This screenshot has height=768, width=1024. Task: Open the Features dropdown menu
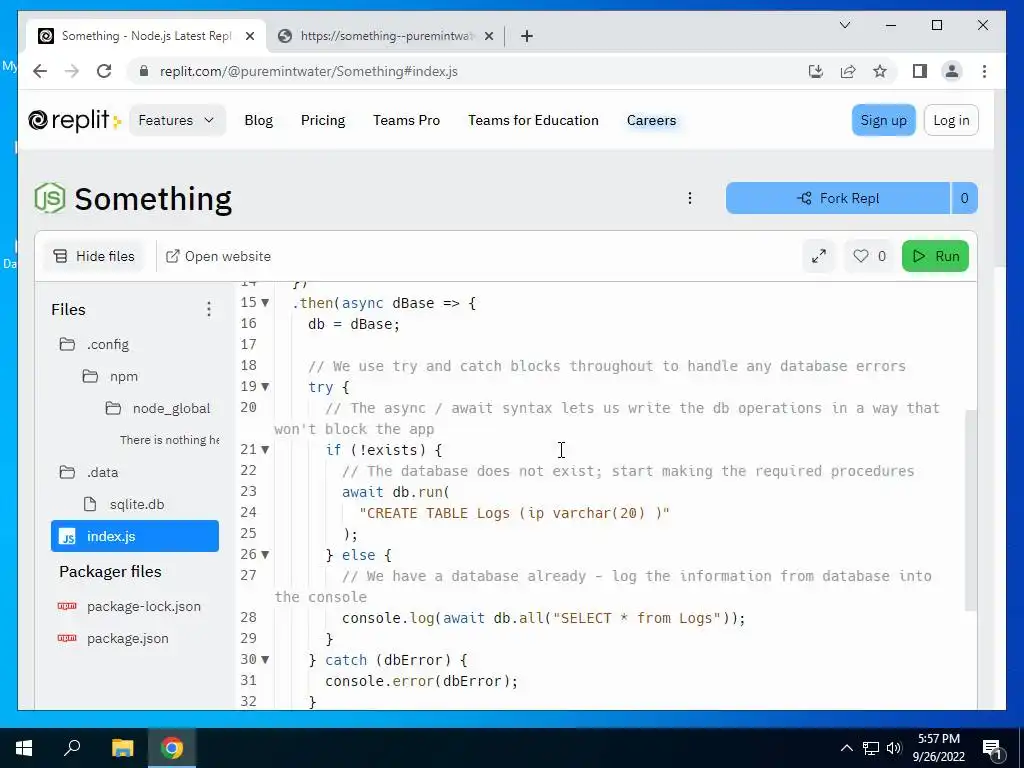coord(177,120)
